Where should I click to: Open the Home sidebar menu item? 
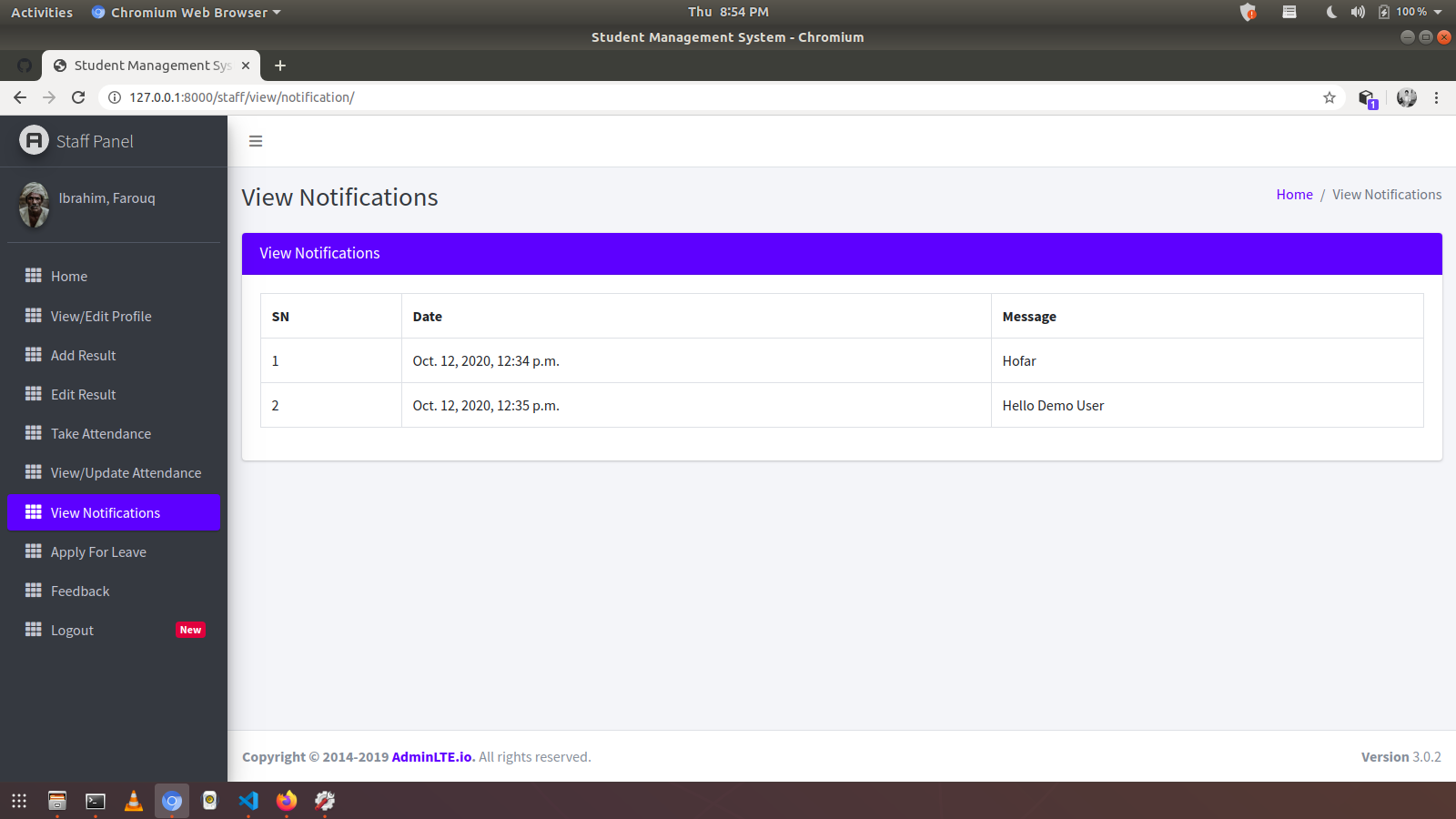pos(114,276)
